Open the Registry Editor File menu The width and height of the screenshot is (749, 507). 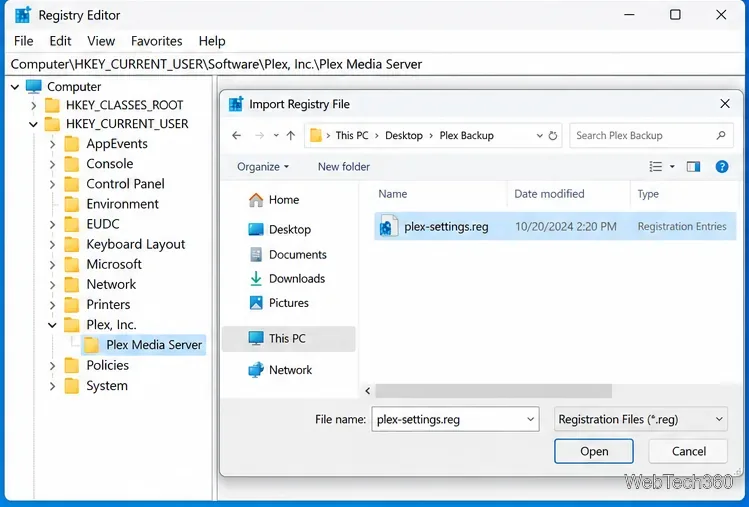[x=24, y=41]
